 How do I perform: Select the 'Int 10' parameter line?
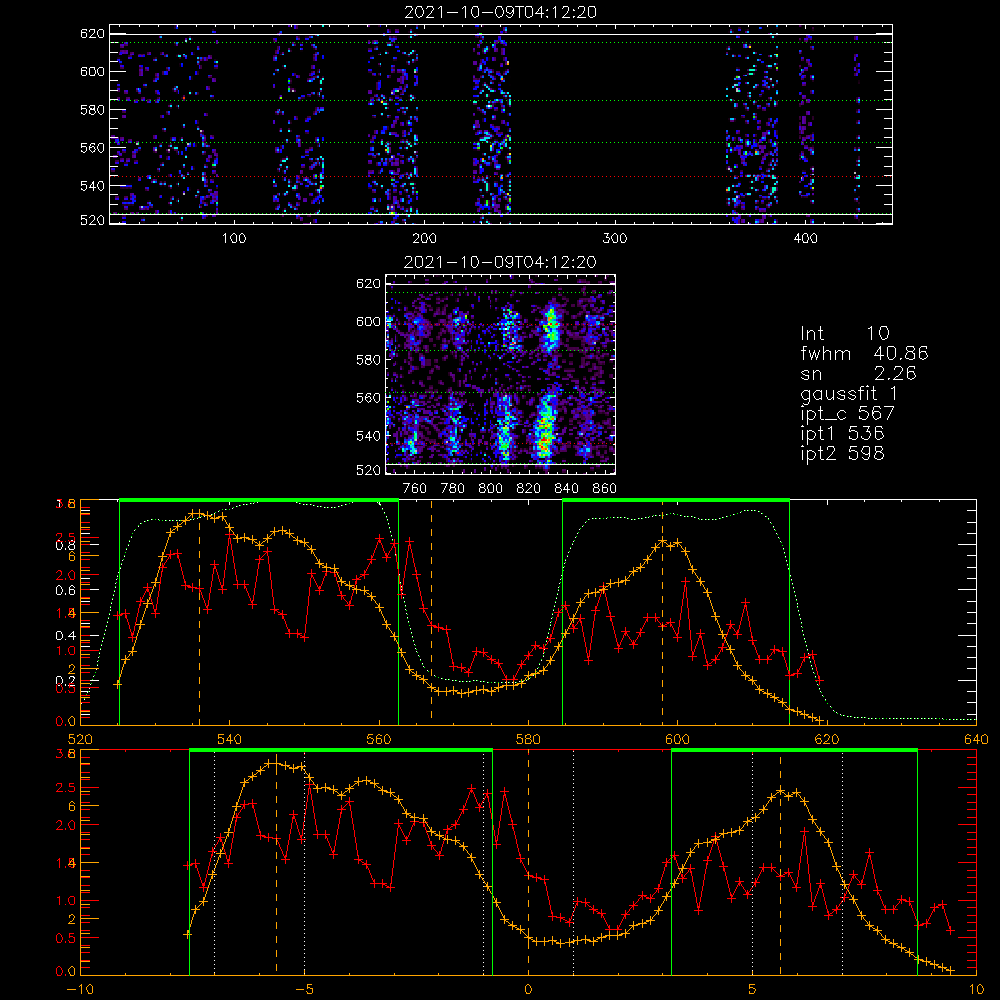click(x=845, y=333)
